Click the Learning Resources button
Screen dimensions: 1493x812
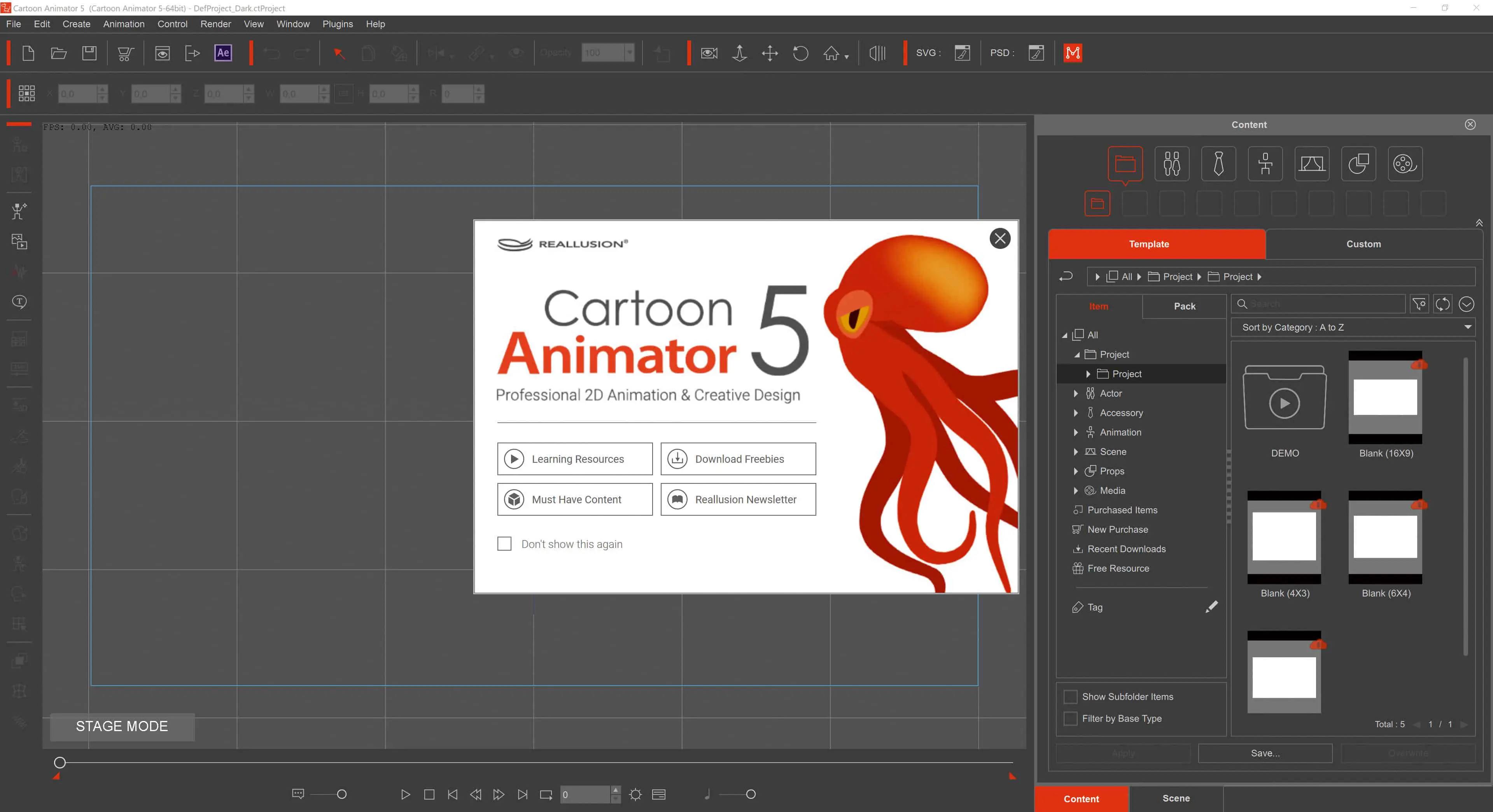pos(574,459)
